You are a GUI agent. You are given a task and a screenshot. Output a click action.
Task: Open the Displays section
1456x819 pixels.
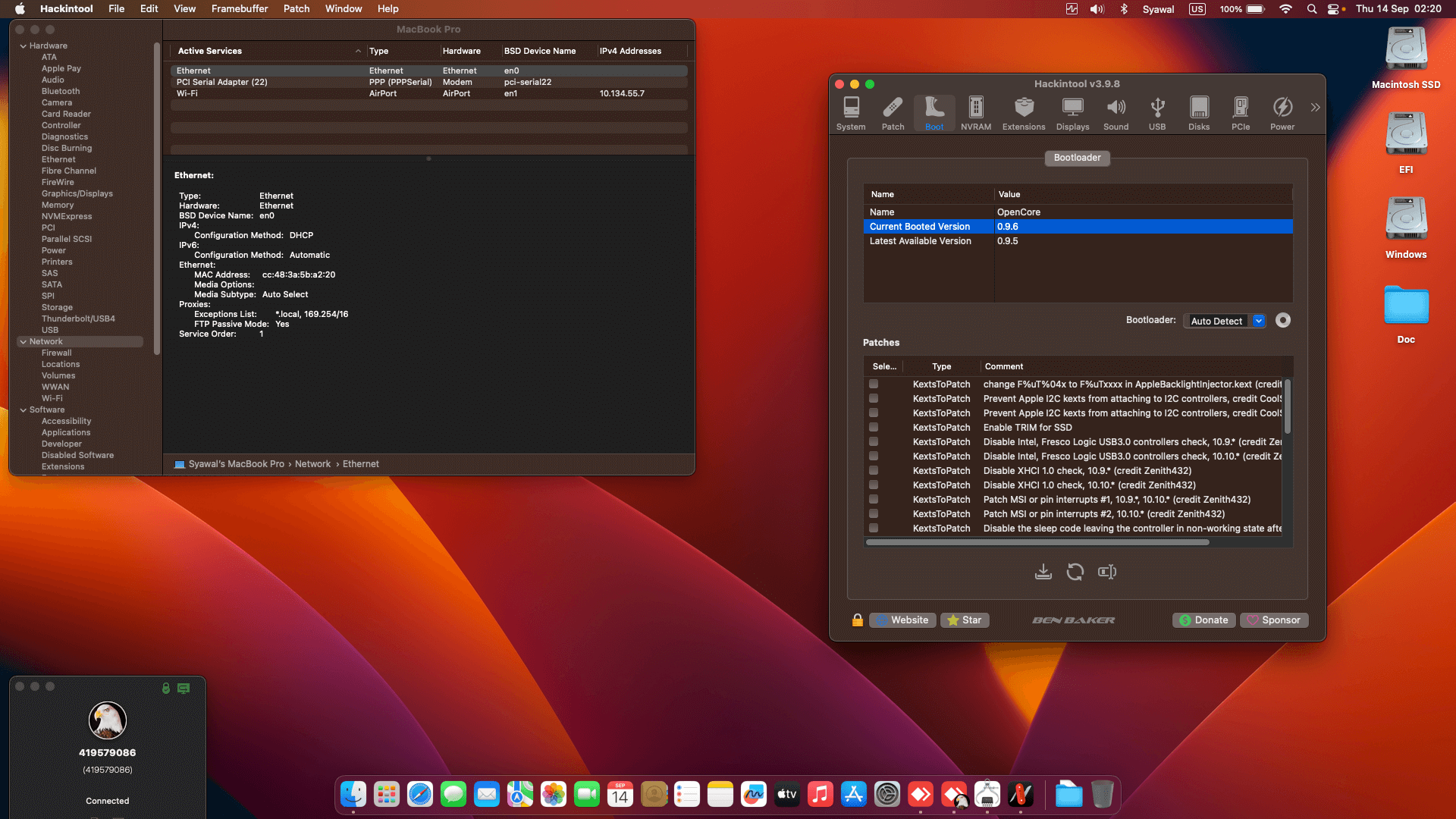pos(1072,113)
